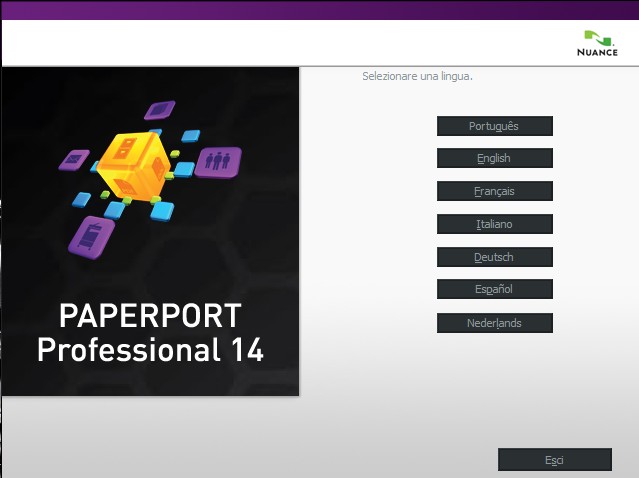Exit the installer with the Esci button
The image size is (639, 478).
[555, 460]
